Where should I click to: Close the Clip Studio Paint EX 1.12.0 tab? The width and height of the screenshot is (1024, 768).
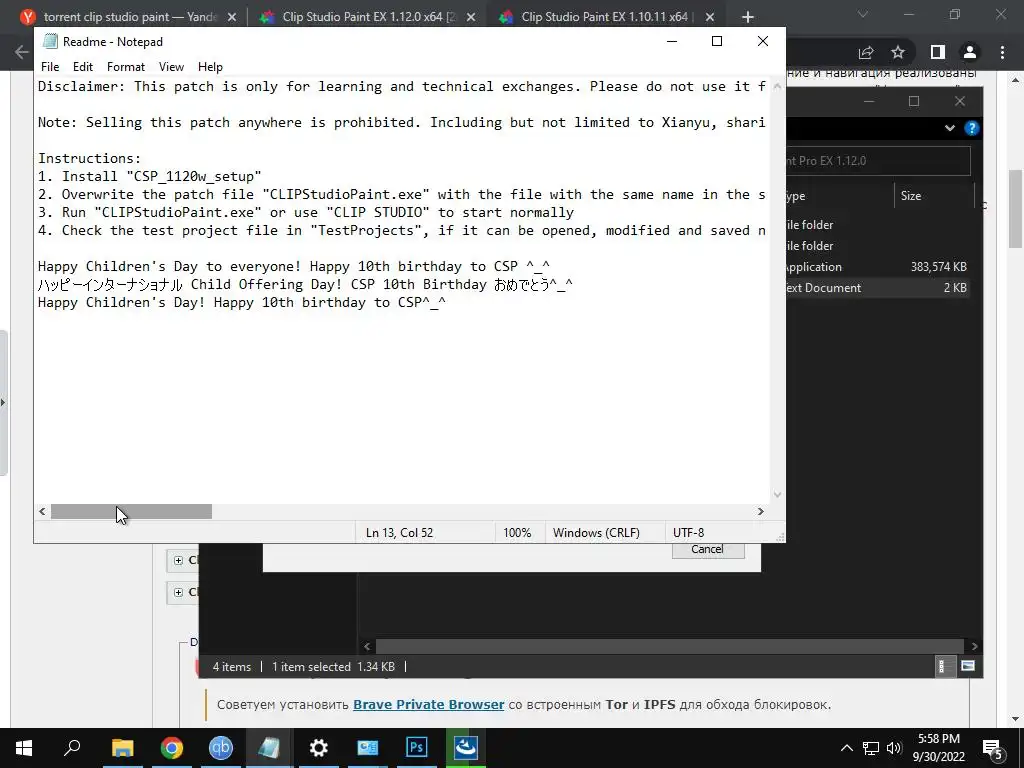(471, 18)
